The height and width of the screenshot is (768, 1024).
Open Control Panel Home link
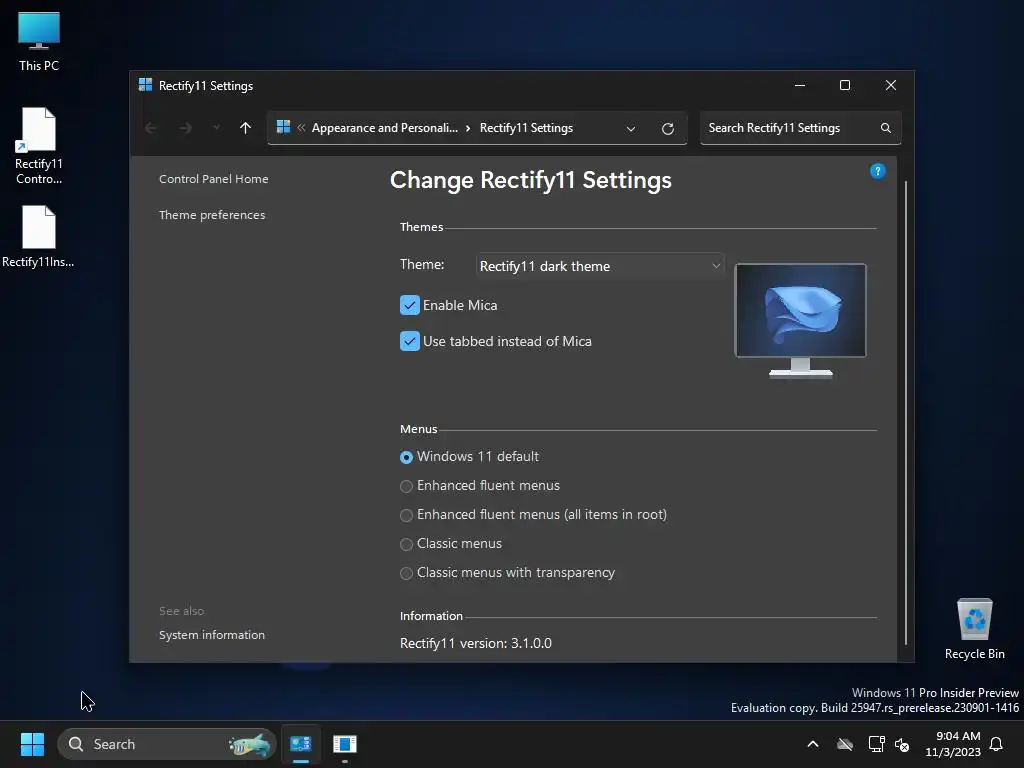[x=214, y=179]
